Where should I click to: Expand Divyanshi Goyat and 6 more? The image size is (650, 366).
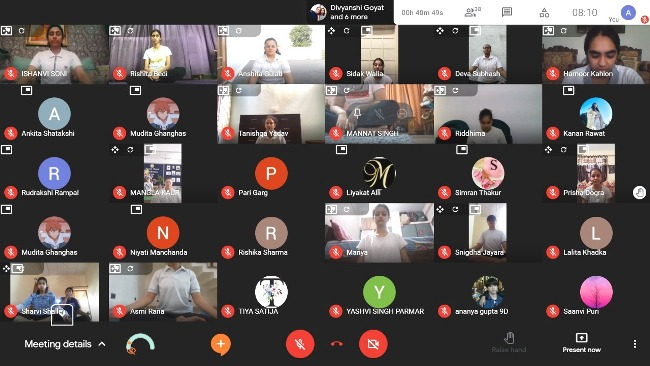click(x=350, y=12)
